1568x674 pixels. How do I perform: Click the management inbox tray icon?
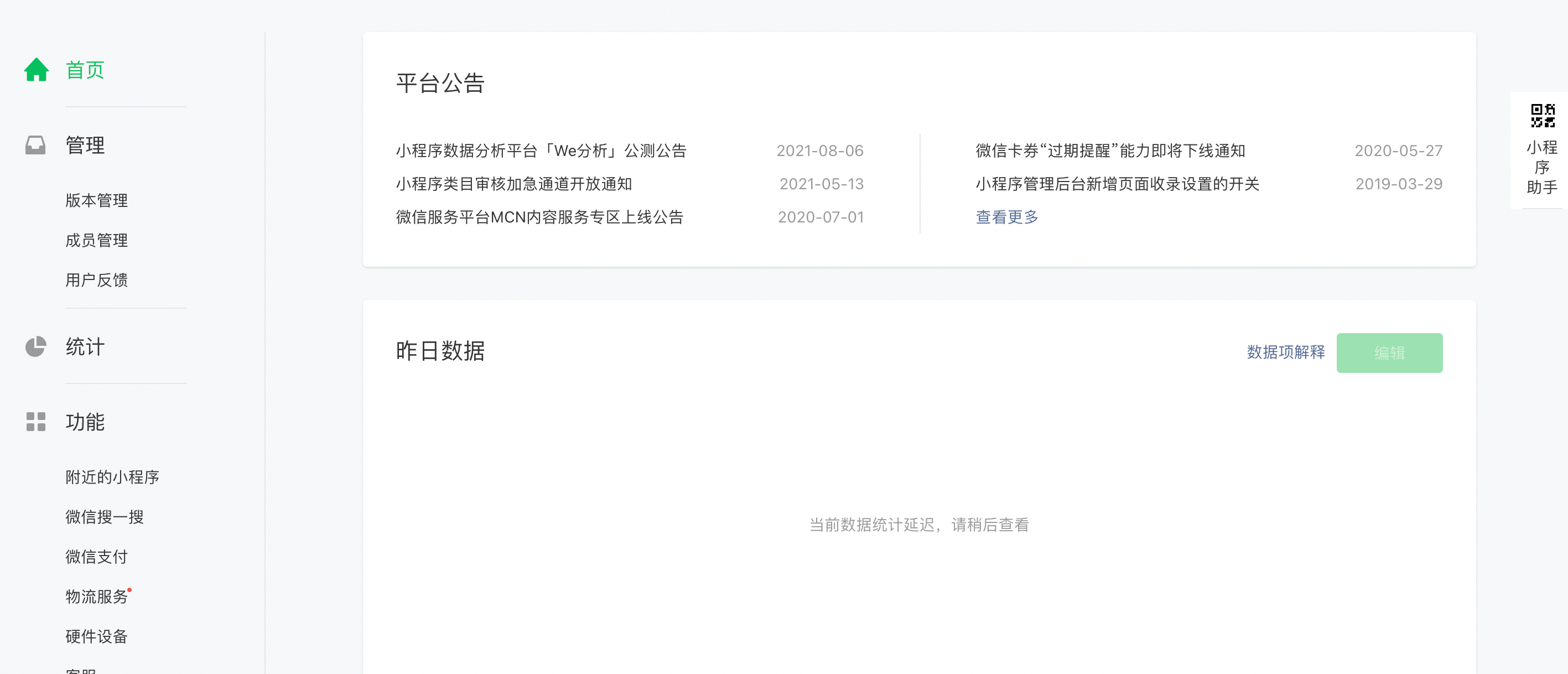[35, 145]
